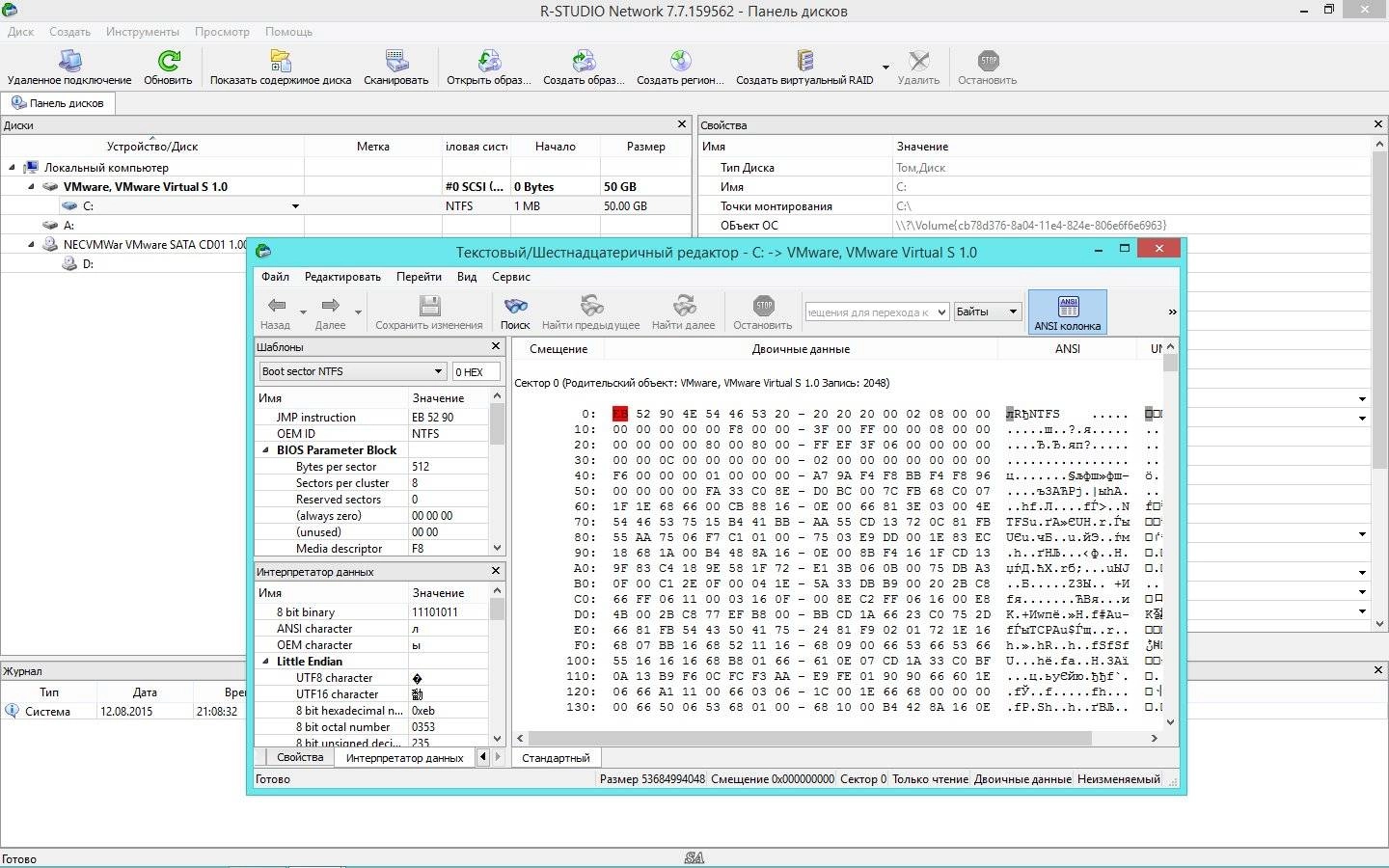1389x868 pixels.
Task: Click the Метка column header
Action: (x=372, y=147)
